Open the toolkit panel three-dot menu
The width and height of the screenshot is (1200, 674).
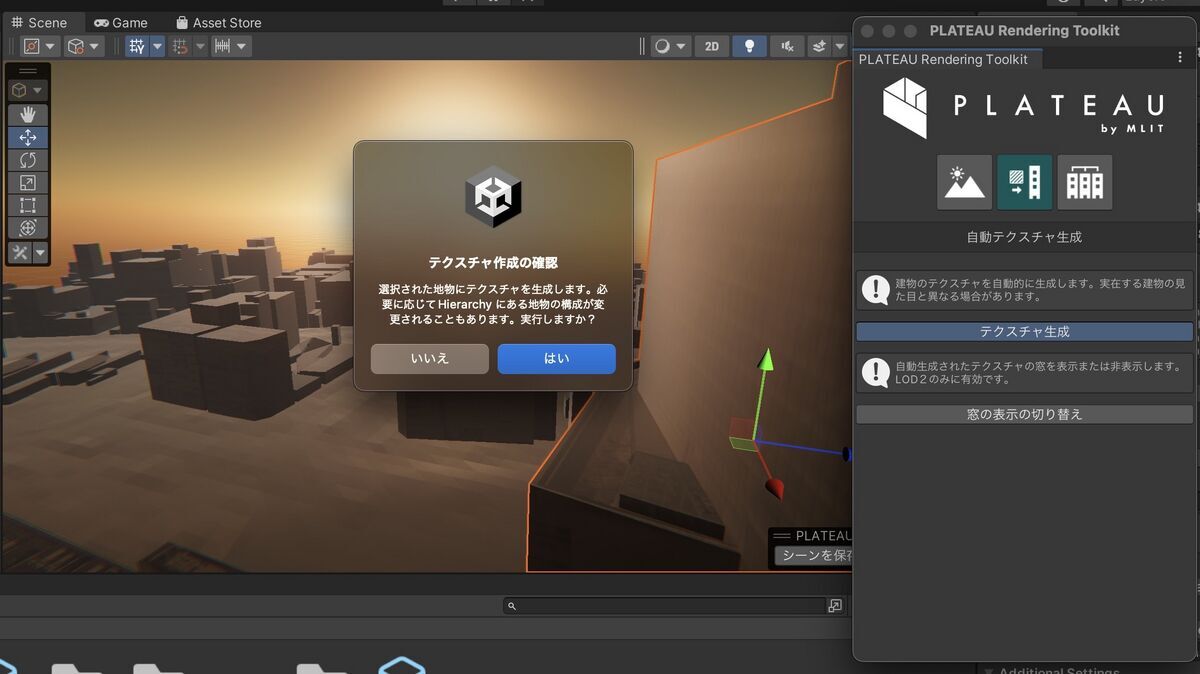point(1180,58)
